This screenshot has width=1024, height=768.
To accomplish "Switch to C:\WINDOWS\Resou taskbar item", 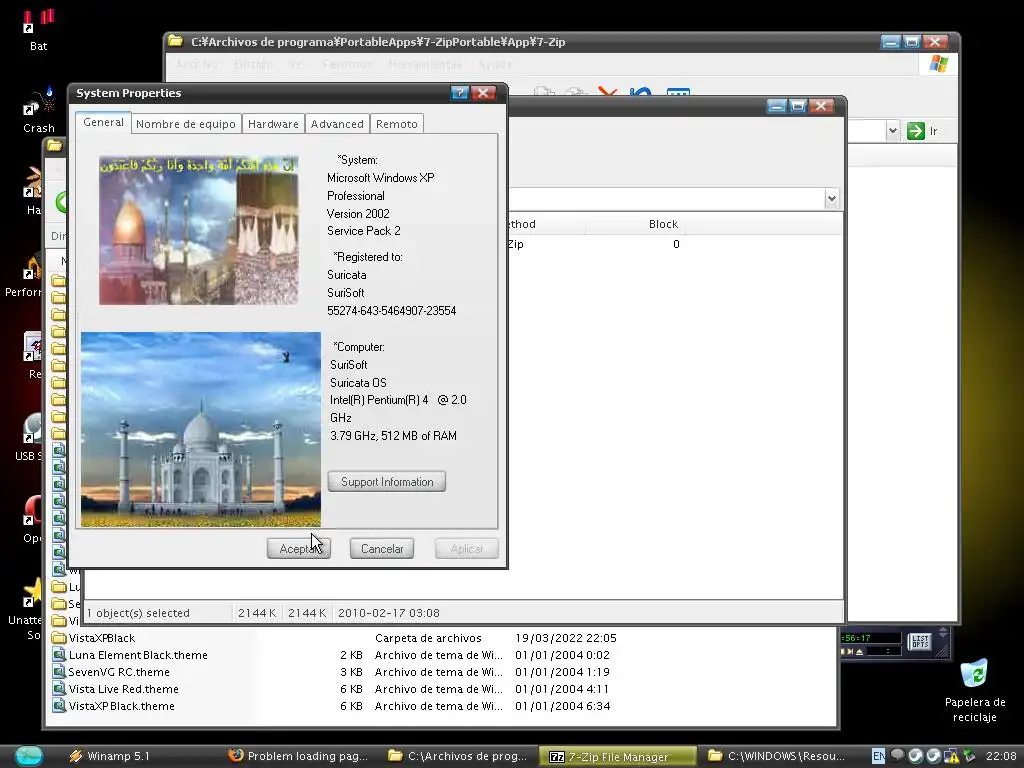I will (776, 756).
